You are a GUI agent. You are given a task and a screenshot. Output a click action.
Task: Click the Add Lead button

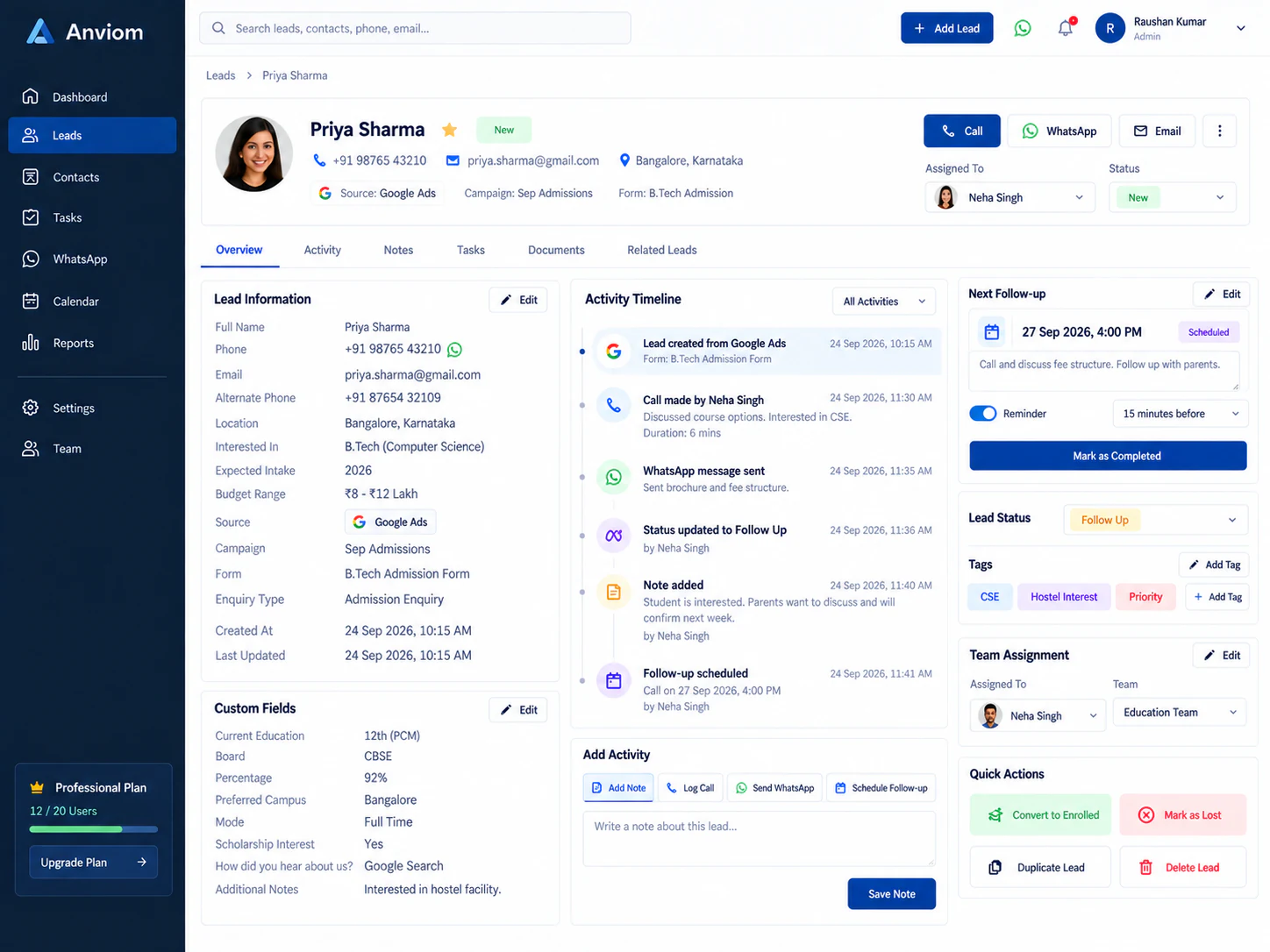tap(947, 28)
